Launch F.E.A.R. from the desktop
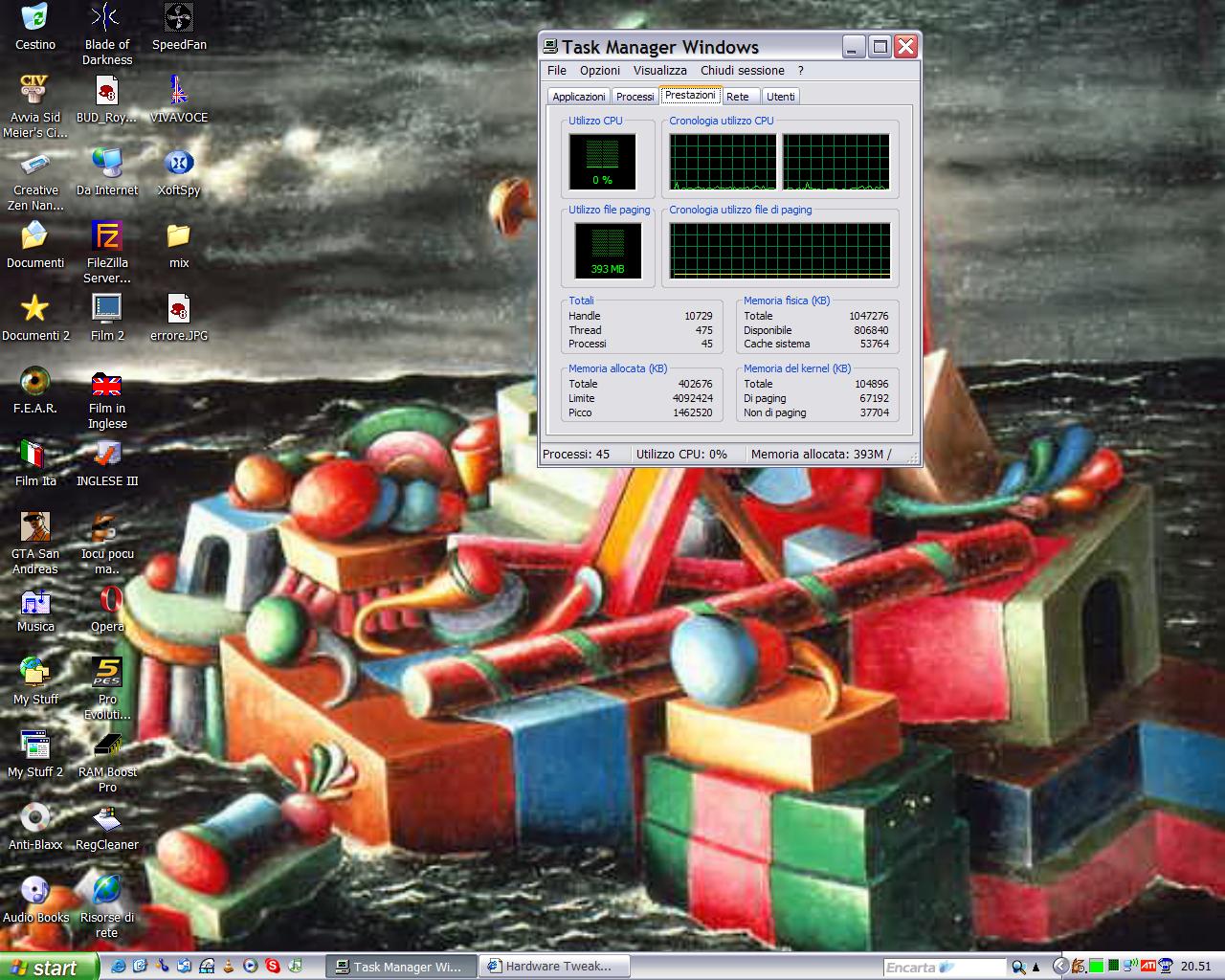Image resolution: width=1225 pixels, height=980 pixels. tap(34, 391)
